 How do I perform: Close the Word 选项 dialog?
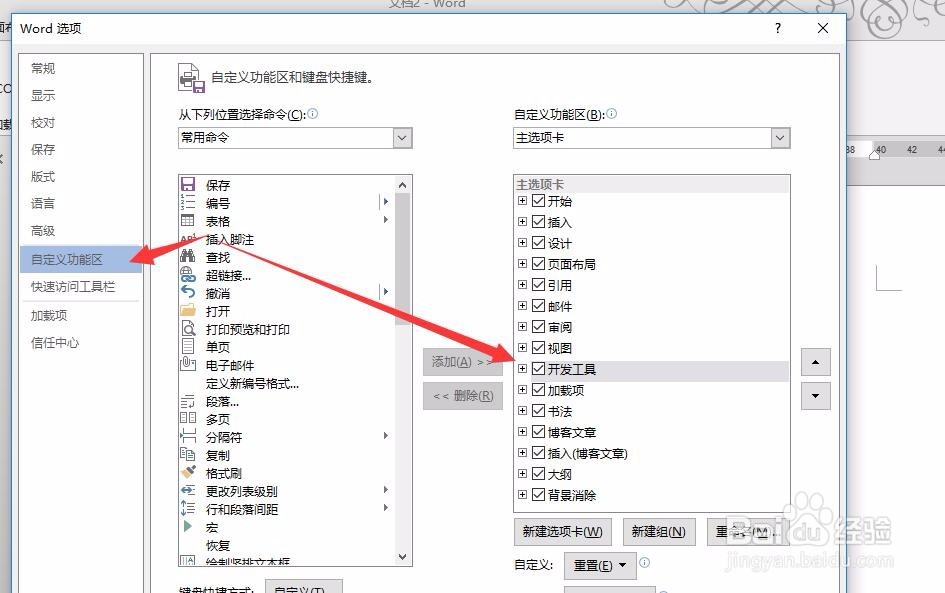coord(823,28)
